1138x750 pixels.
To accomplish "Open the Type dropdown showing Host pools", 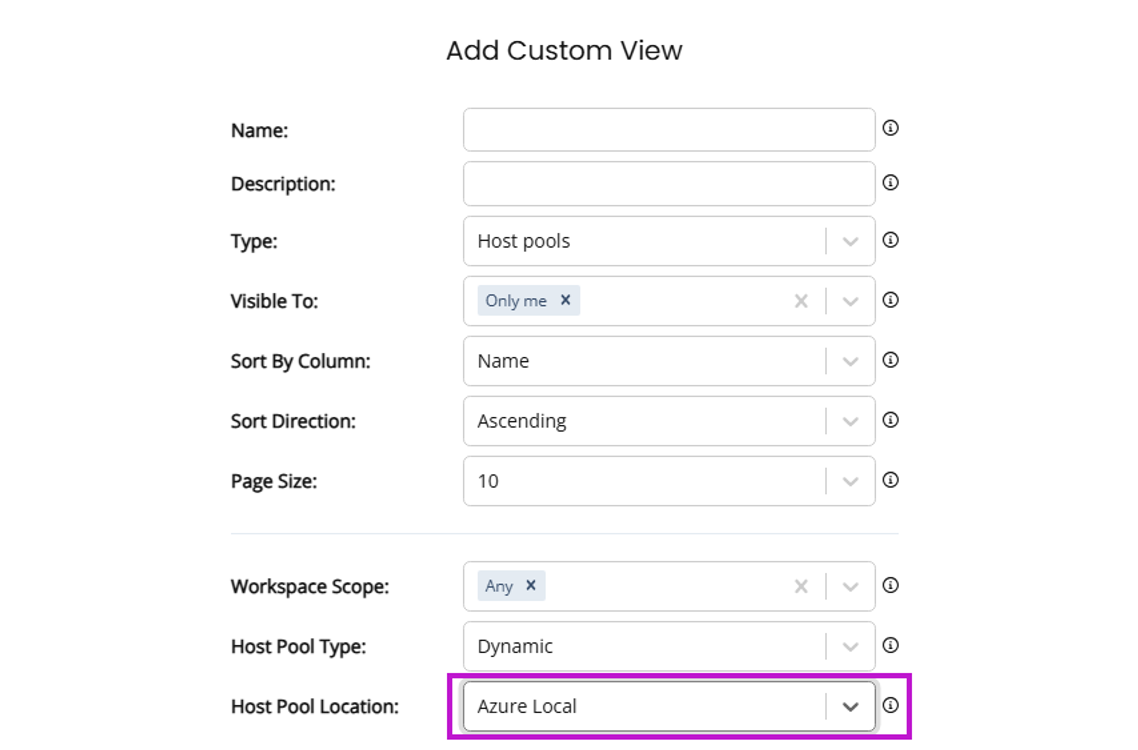I will (850, 241).
